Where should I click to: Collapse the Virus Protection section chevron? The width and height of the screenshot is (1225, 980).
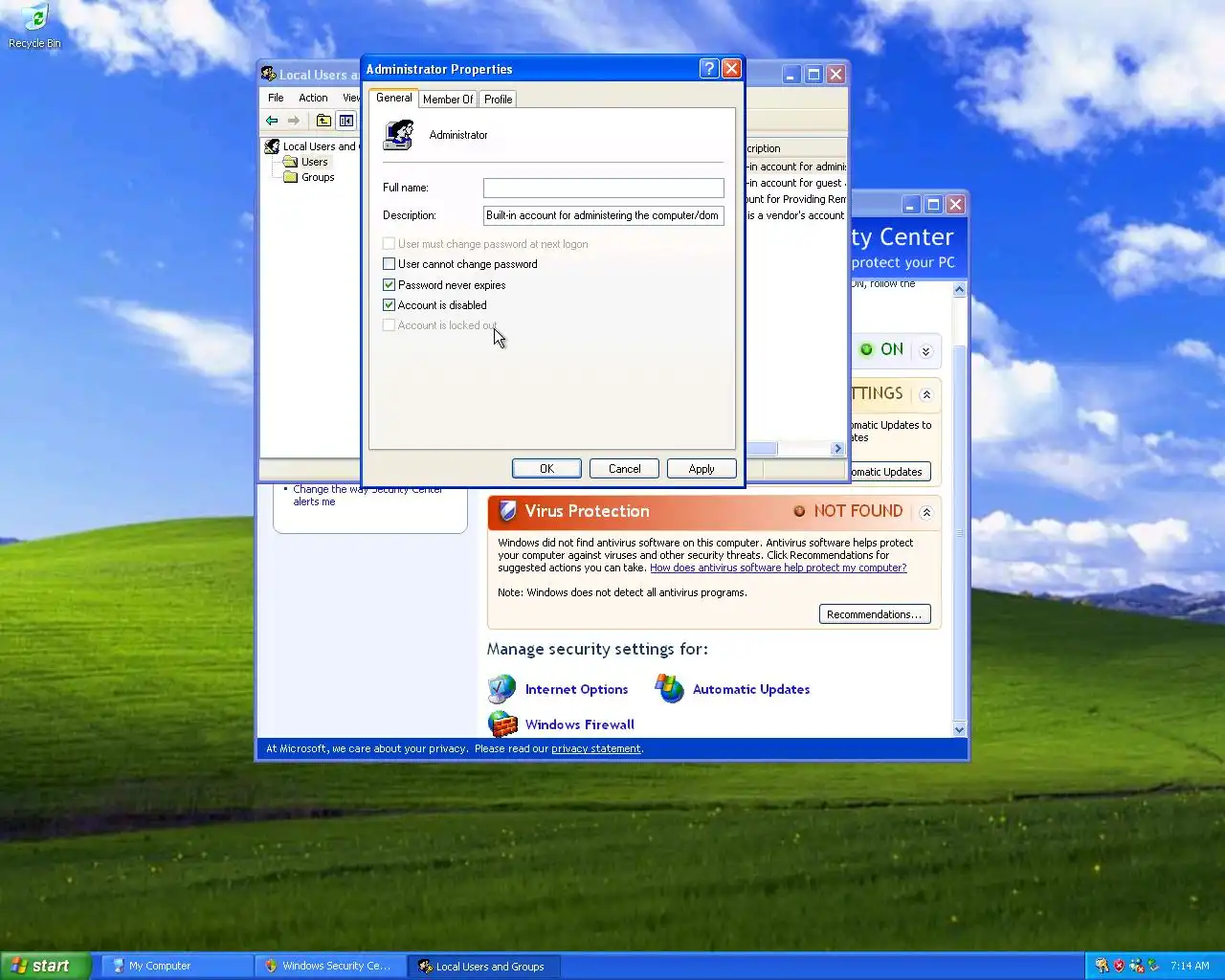[x=925, y=512]
